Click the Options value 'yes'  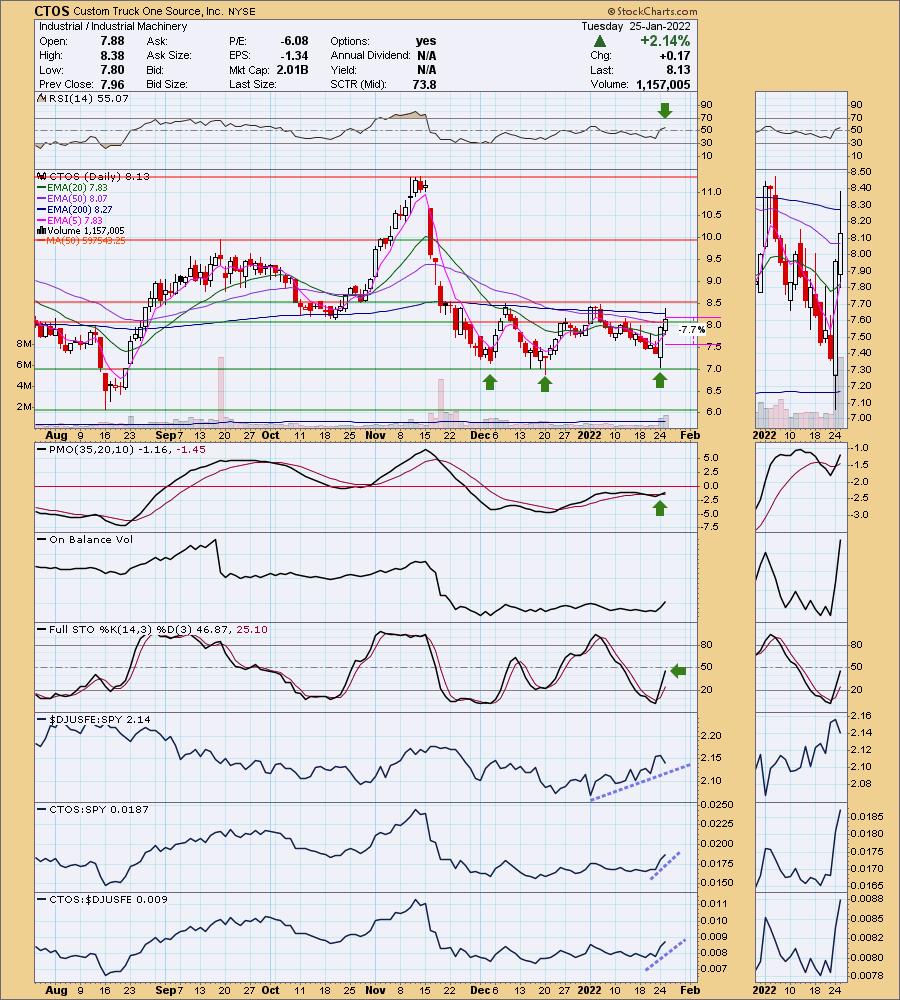(x=426, y=41)
